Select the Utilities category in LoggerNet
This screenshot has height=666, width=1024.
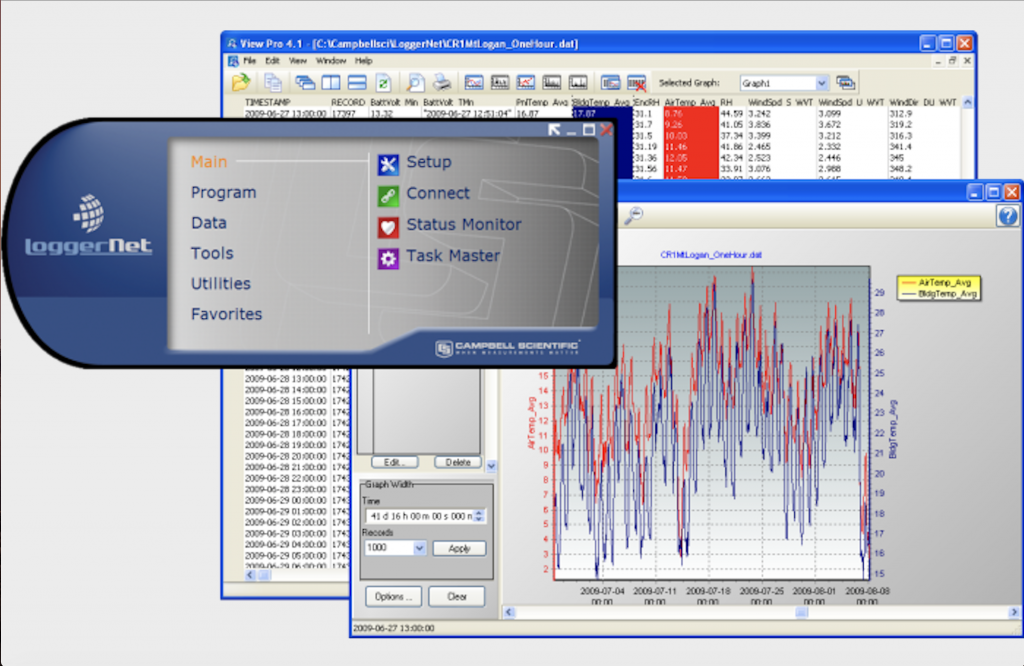pos(221,283)
